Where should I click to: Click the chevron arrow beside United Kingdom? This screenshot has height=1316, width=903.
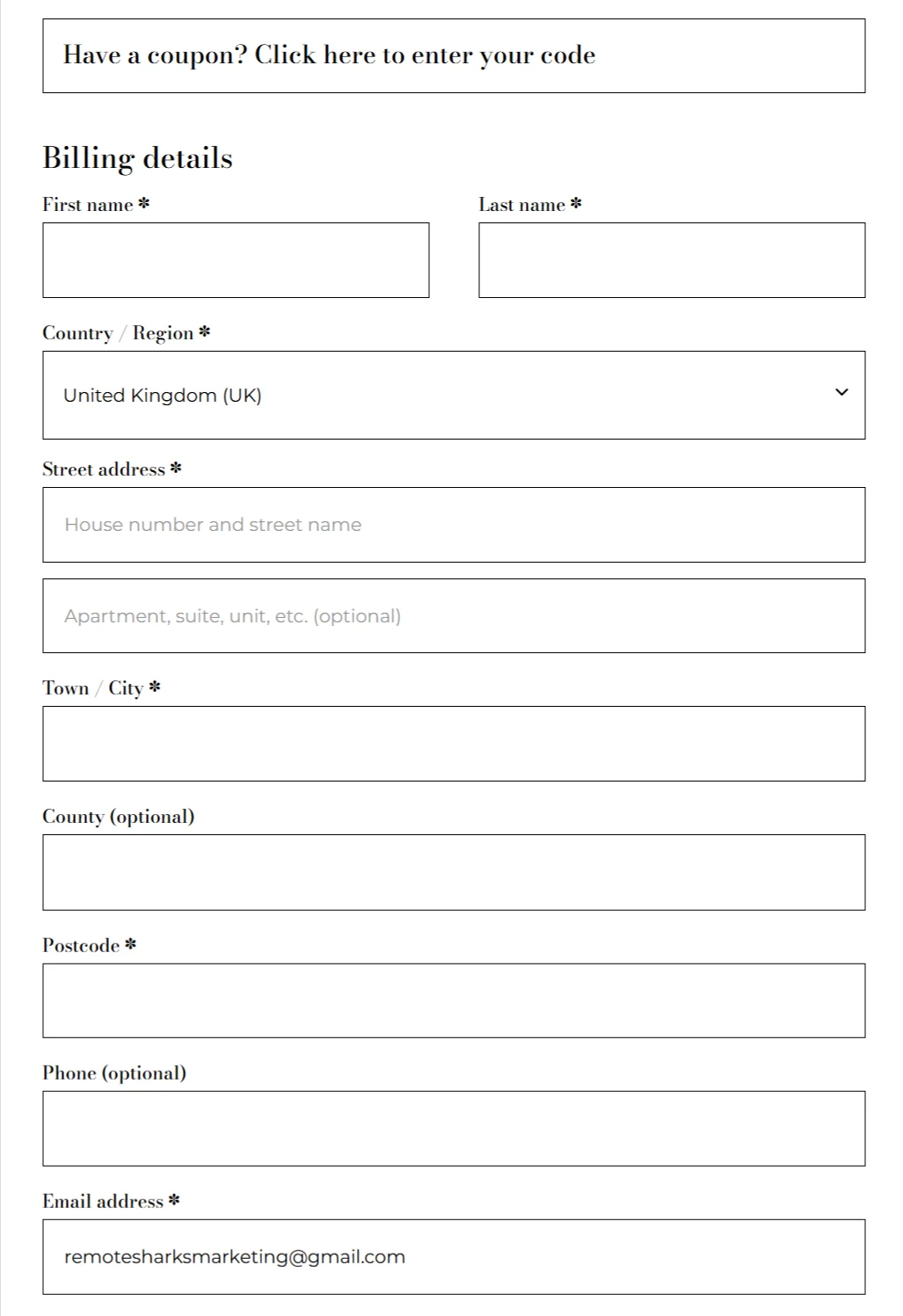tap(841, 393)
